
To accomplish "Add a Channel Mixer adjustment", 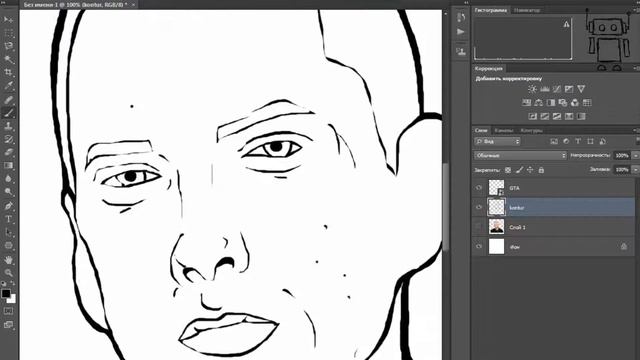I will tap(575, 102).
